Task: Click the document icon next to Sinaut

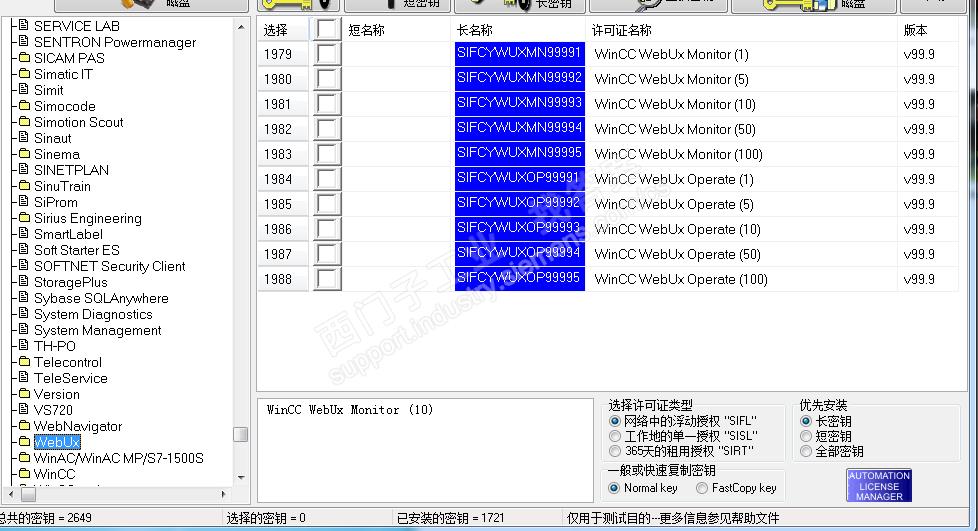Action: tap(24, 138)
